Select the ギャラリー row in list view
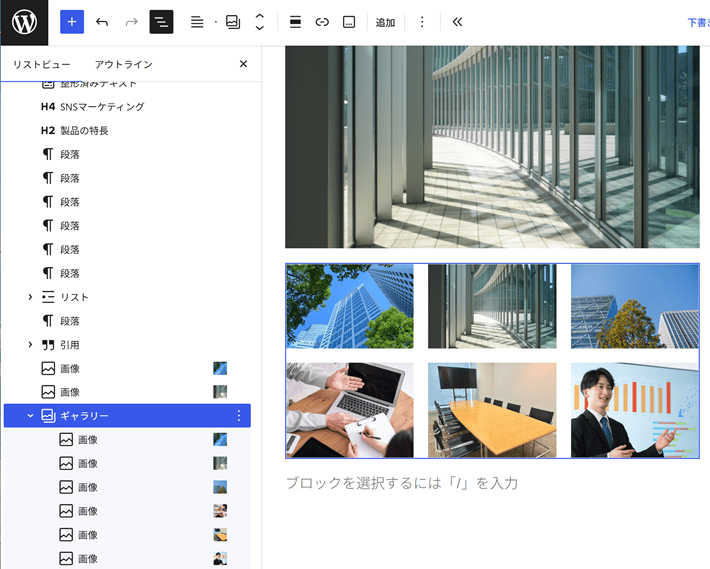This screenshot has width=710, height=569. (x=127, y=416)
